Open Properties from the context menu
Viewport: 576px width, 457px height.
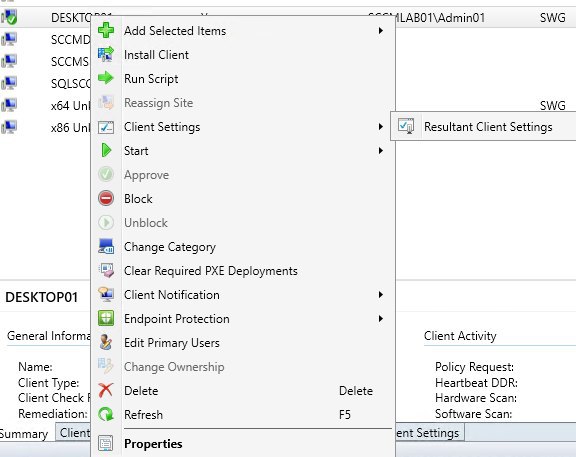(242, 444)
